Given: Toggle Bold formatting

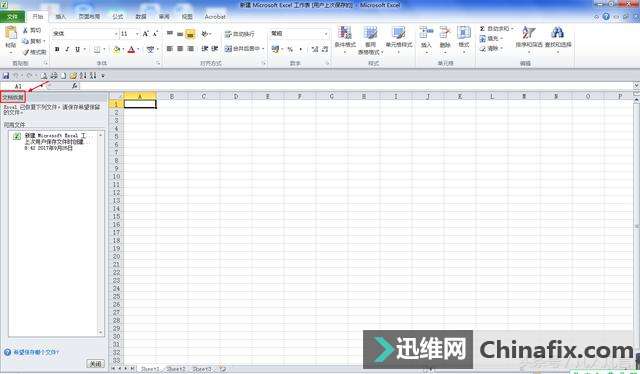Looking at the screenshot, I should click(57, 49).
